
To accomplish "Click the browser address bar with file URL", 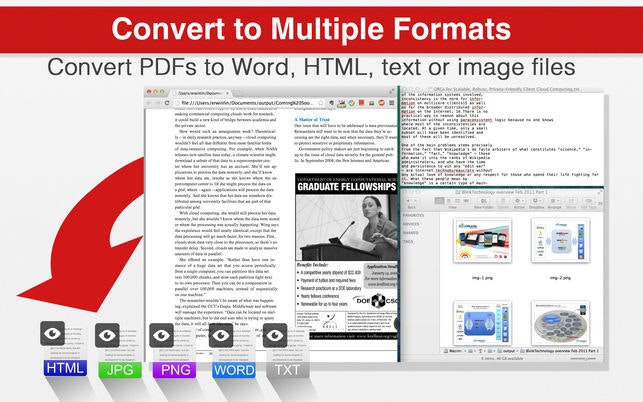I will point(249,103).
